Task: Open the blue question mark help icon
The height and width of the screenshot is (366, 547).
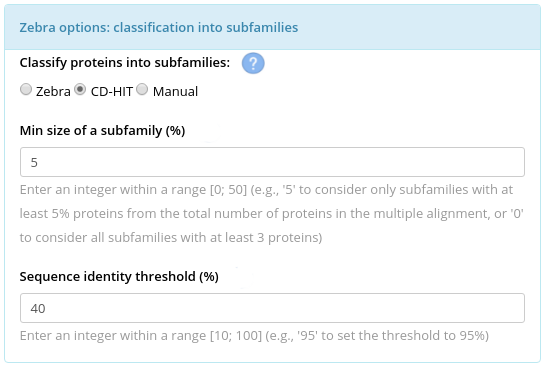Action: [x=253, y=63]
